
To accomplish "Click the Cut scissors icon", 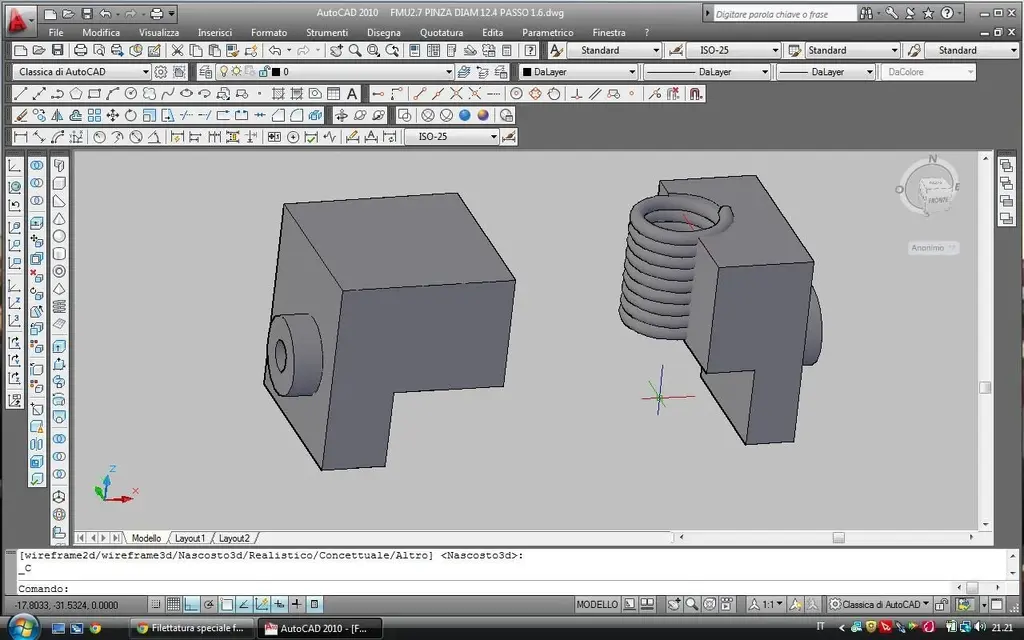I will [177, 50].
